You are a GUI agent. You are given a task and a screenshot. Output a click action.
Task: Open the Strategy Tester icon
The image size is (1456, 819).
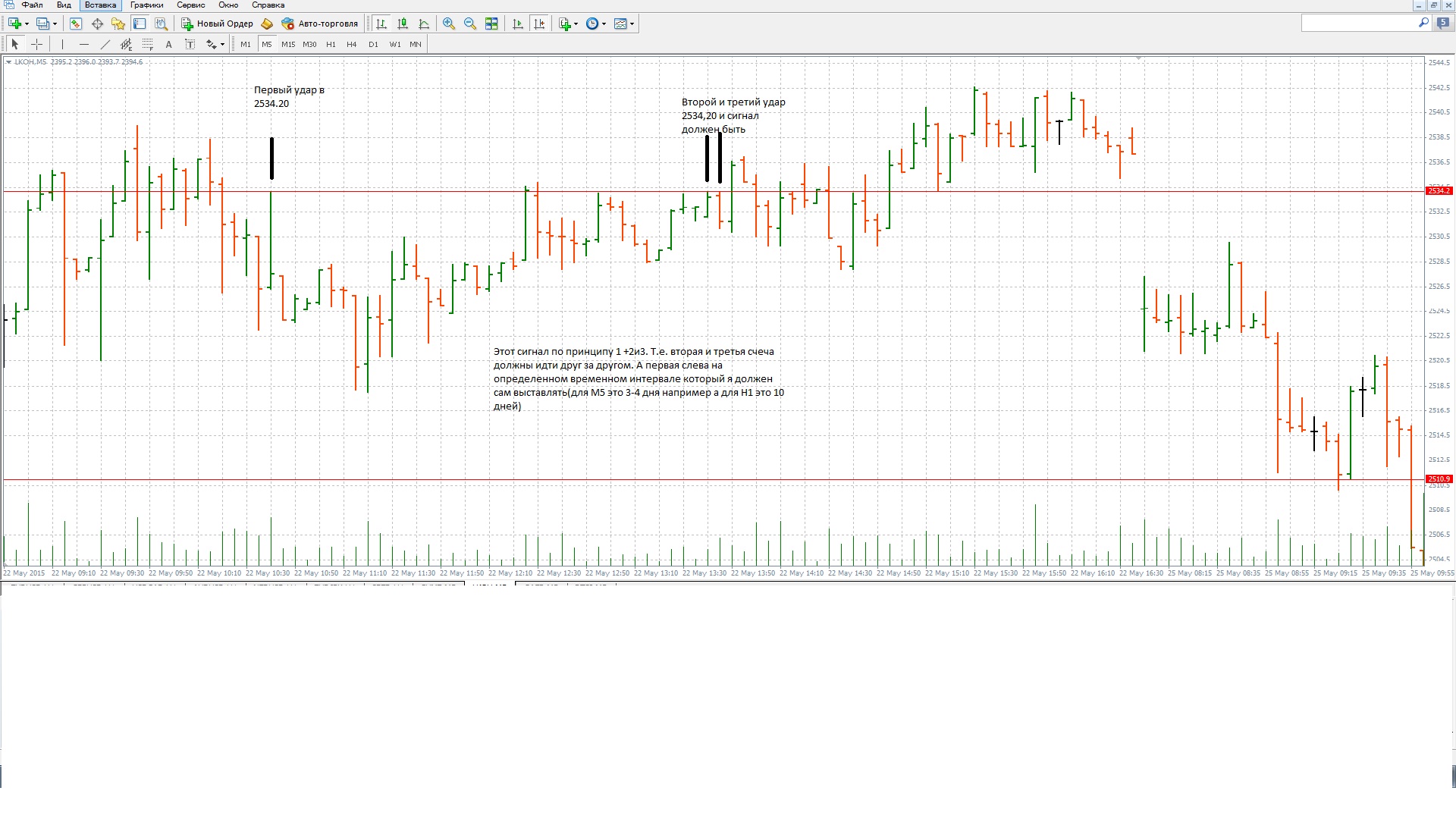161,24
